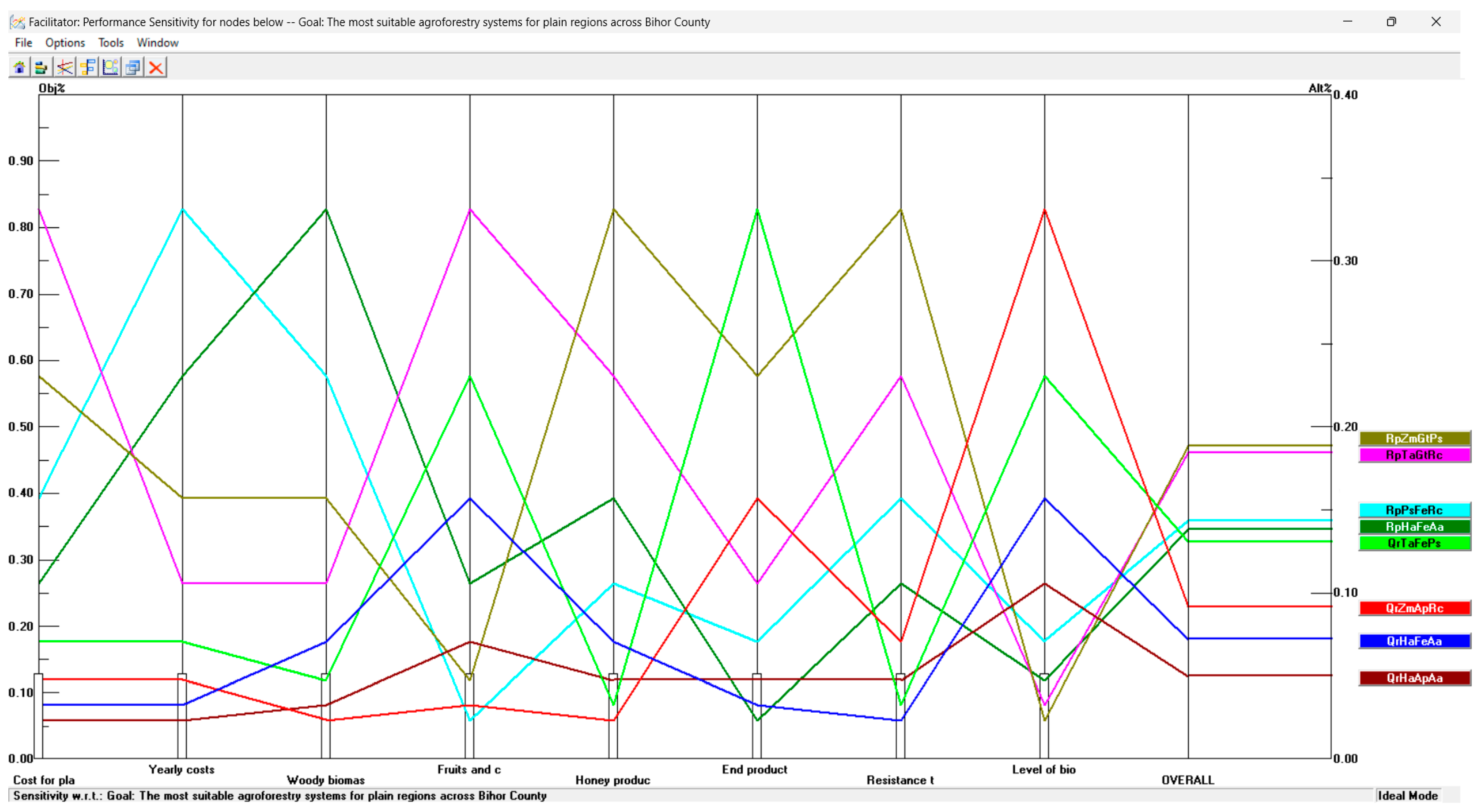Screen dimensions: 1483x812
Task: Select the dark red QrHaApAa label
Action: click(x=1414, y=678)
